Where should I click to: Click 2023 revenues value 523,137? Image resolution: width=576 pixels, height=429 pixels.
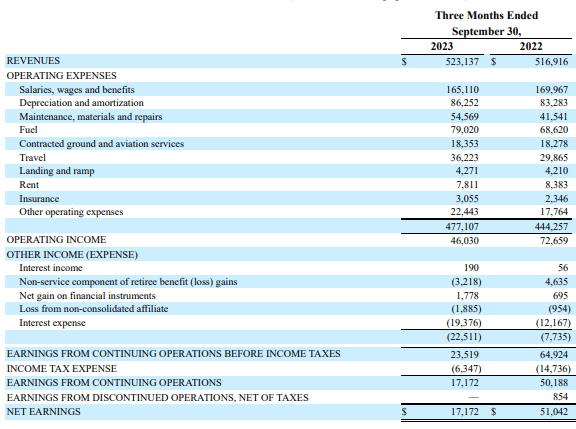[x=462, y=61]
